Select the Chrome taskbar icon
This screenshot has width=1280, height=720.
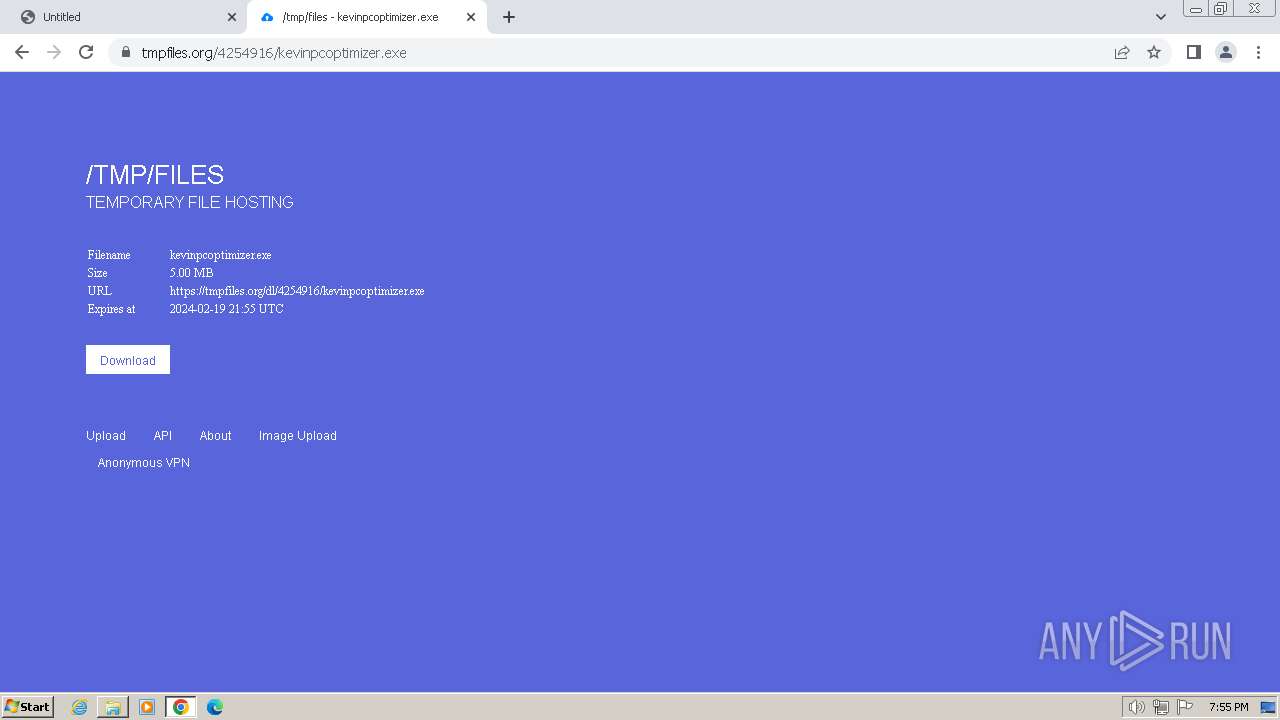pos(181,707)
